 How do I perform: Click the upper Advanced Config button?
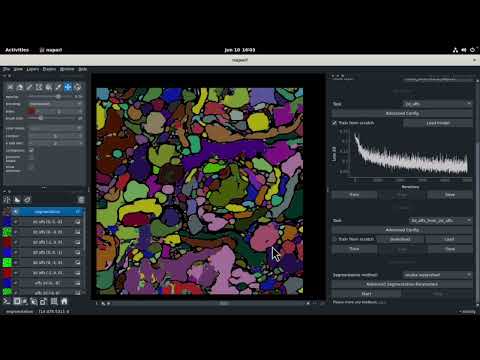point(402,113)
